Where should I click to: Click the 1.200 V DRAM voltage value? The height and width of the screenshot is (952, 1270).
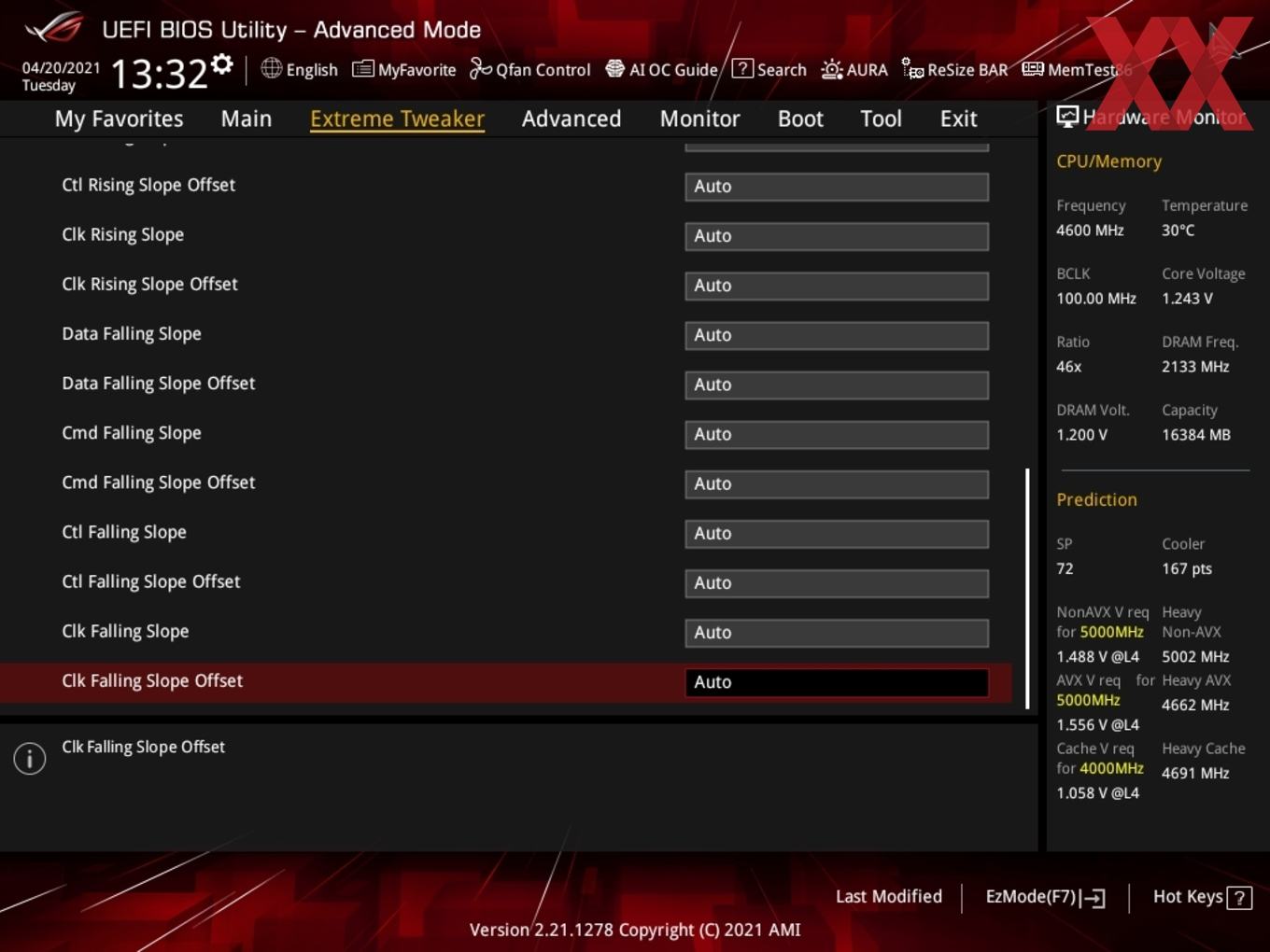1081,435
